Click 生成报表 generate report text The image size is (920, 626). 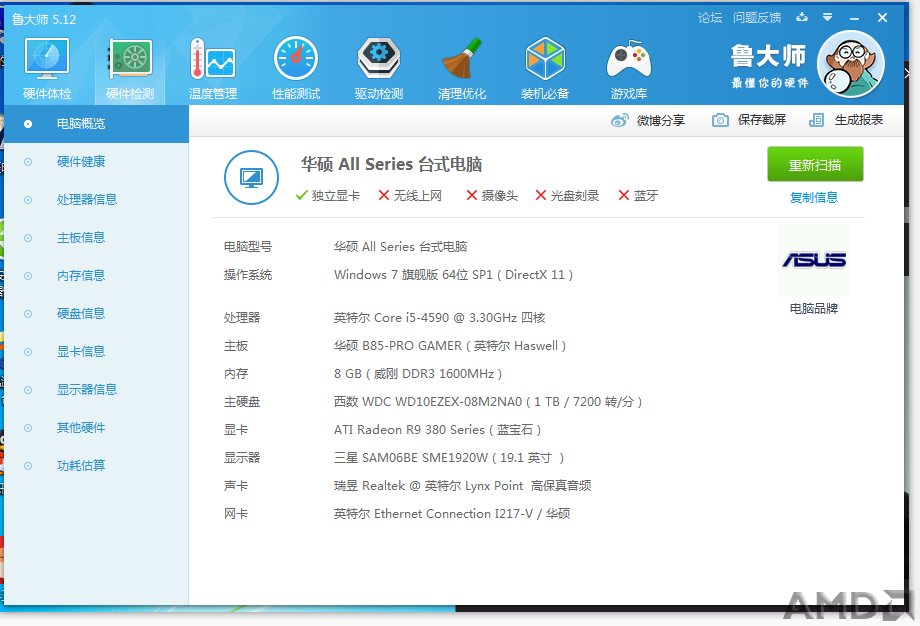tap(859, 120)
